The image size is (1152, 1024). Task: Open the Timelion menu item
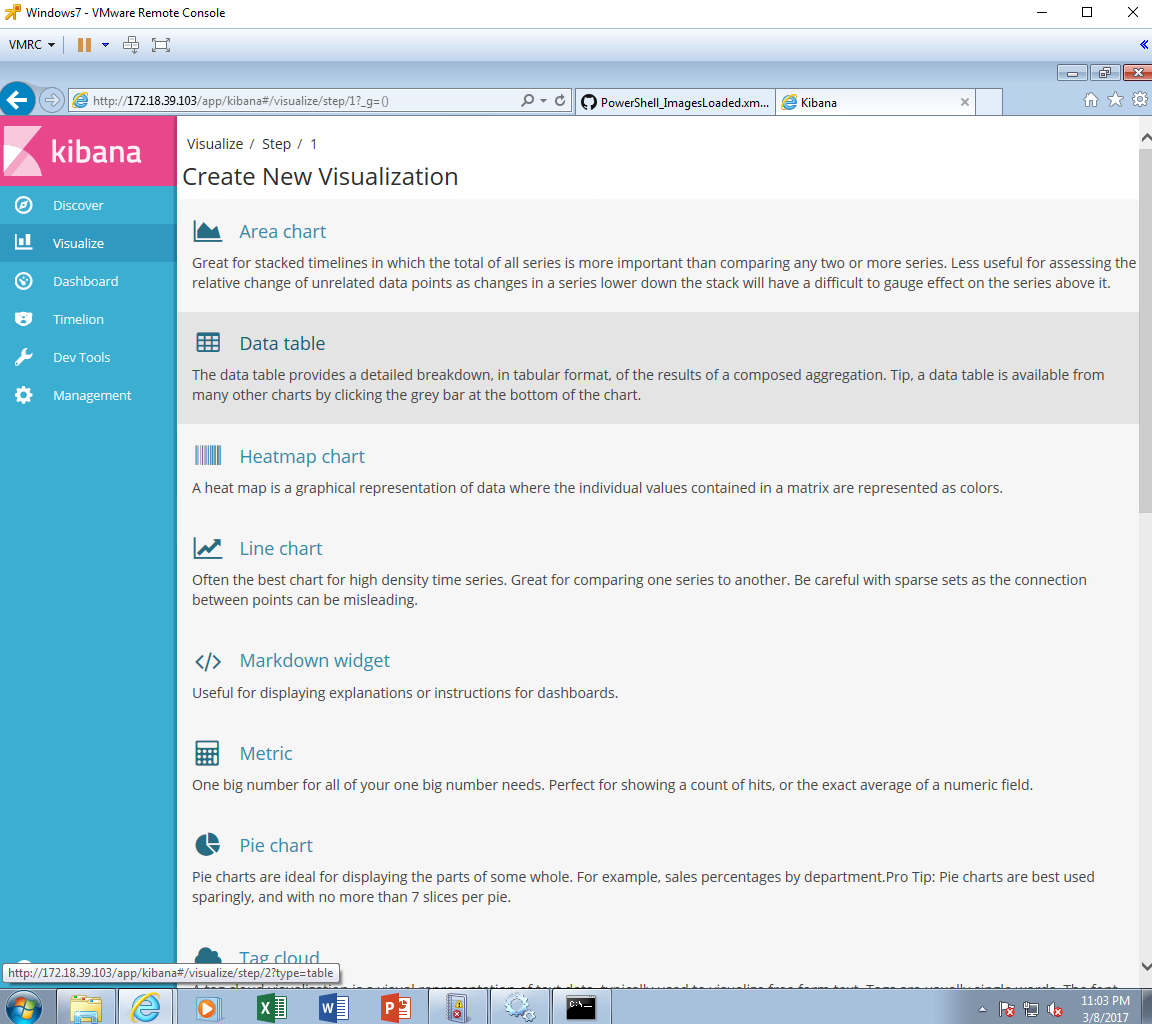point(78,319)
